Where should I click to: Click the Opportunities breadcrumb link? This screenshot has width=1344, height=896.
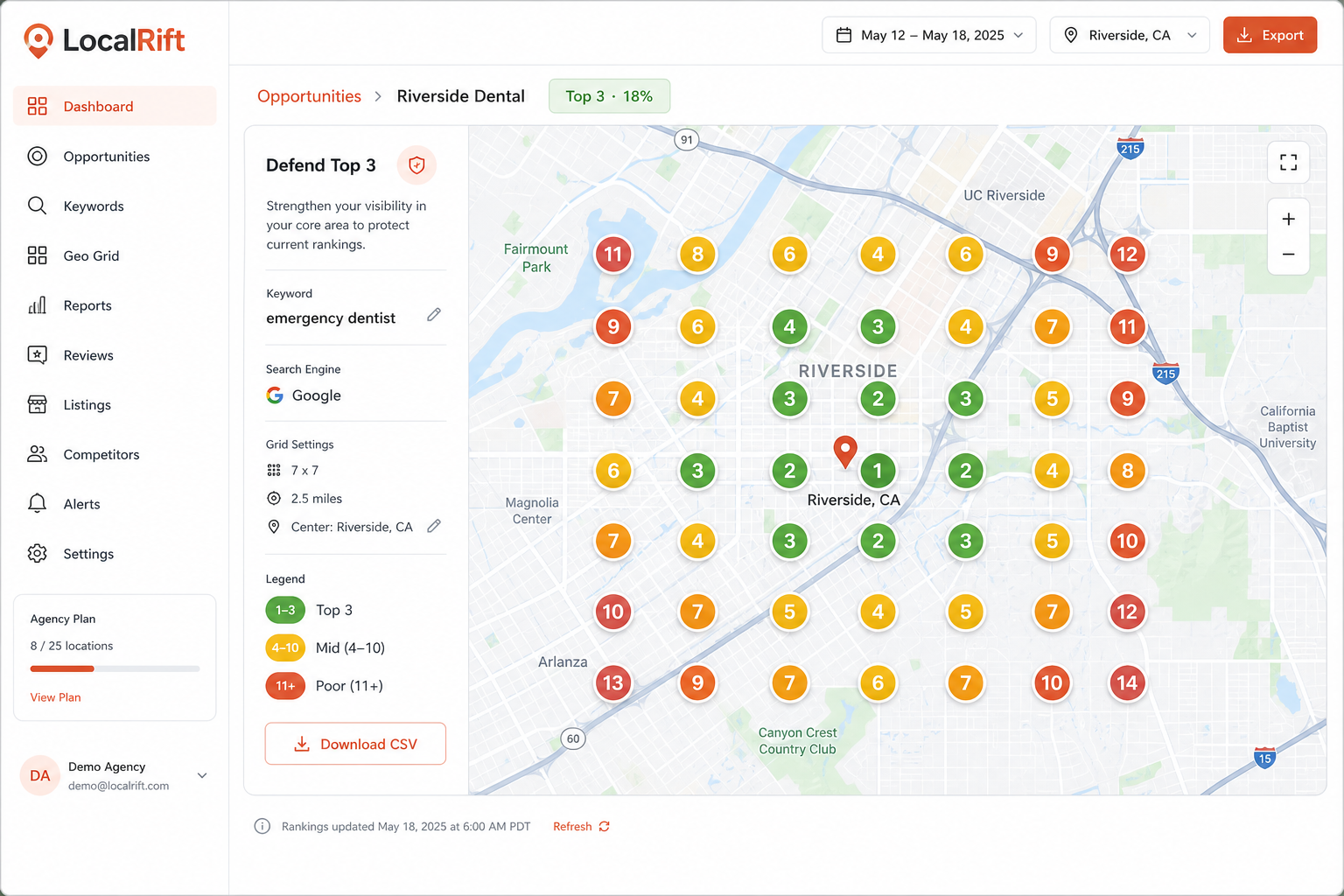(309, 96)
